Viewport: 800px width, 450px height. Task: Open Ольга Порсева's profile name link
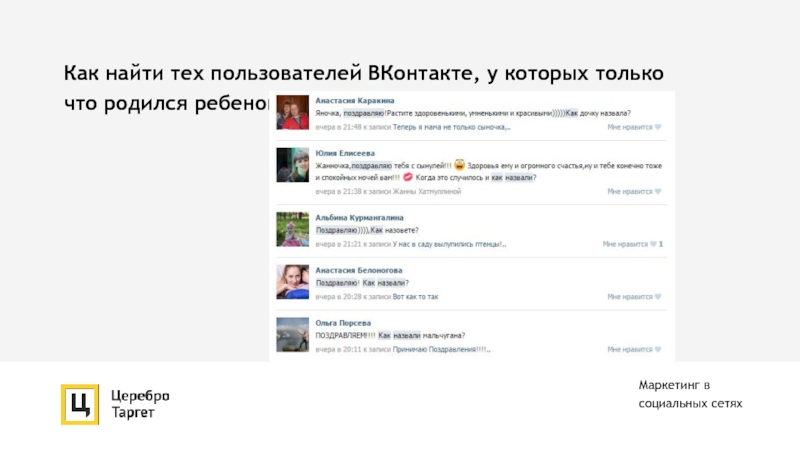pyautogui.click(x=343, y=322)
